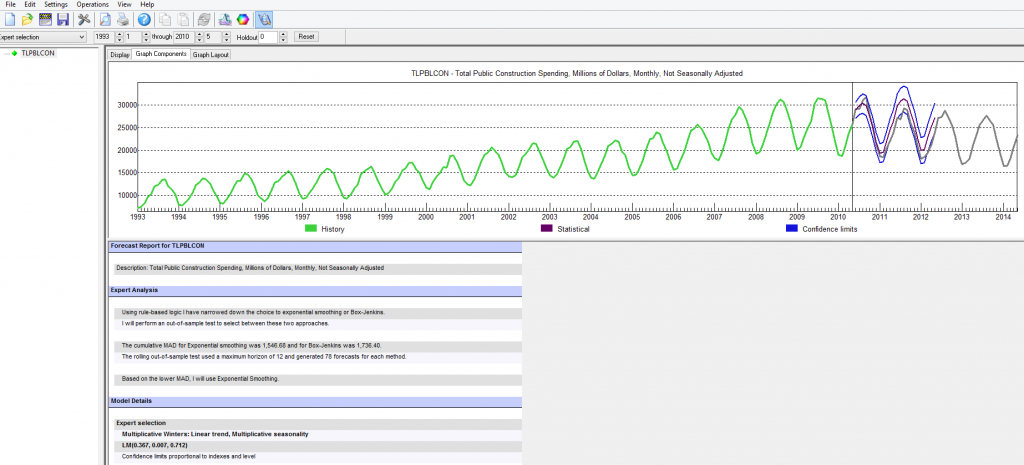Click the Forecast Report for TLPBLCON header
The width and height of the screenshot is (1024, 465).
click(315, 246)
